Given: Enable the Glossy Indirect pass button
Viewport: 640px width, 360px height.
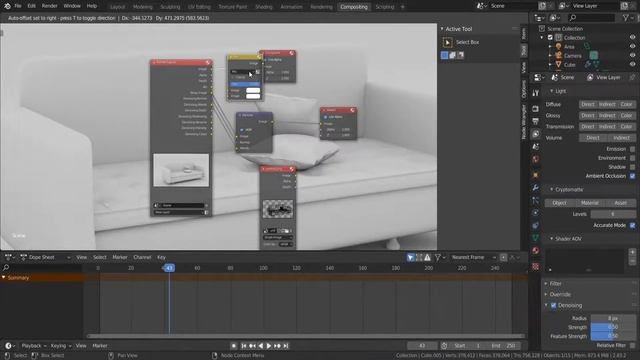Looking at the screenshot, I should click(607, 116).
